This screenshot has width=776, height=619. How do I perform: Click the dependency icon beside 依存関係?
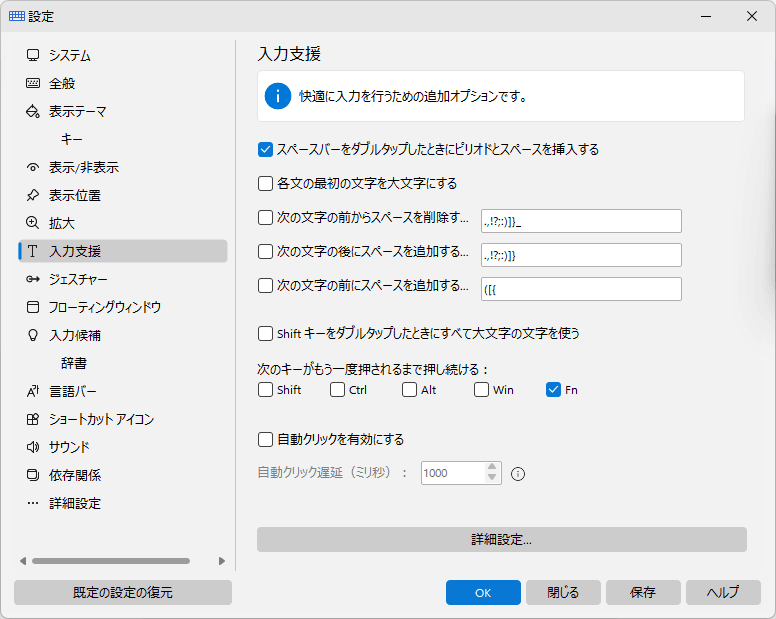click(x=33, y=476)
